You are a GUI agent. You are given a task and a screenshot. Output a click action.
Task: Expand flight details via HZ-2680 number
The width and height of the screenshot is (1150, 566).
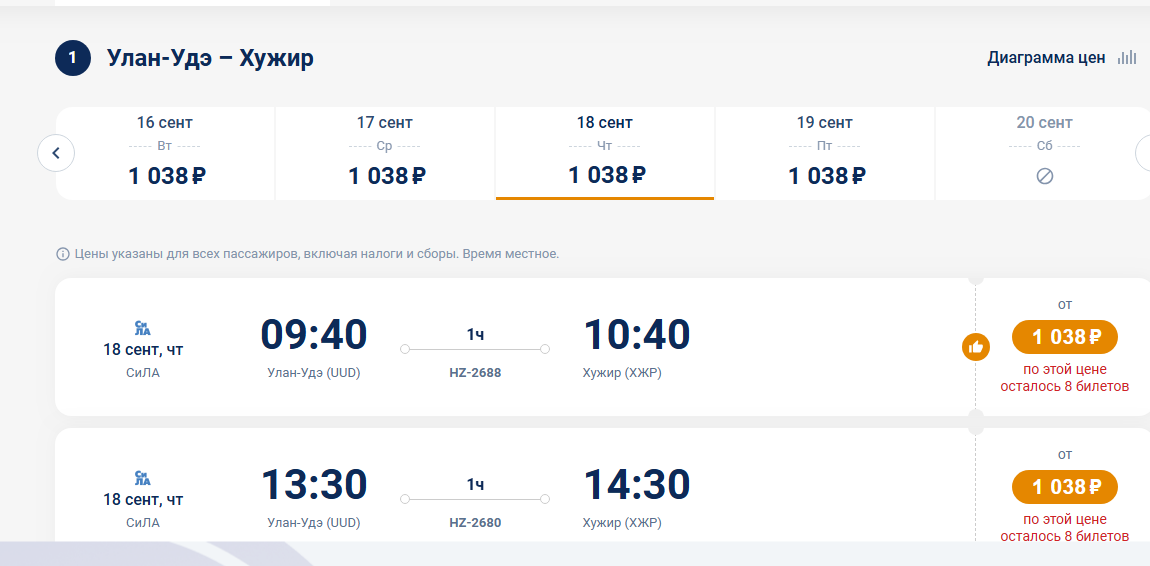475,523
